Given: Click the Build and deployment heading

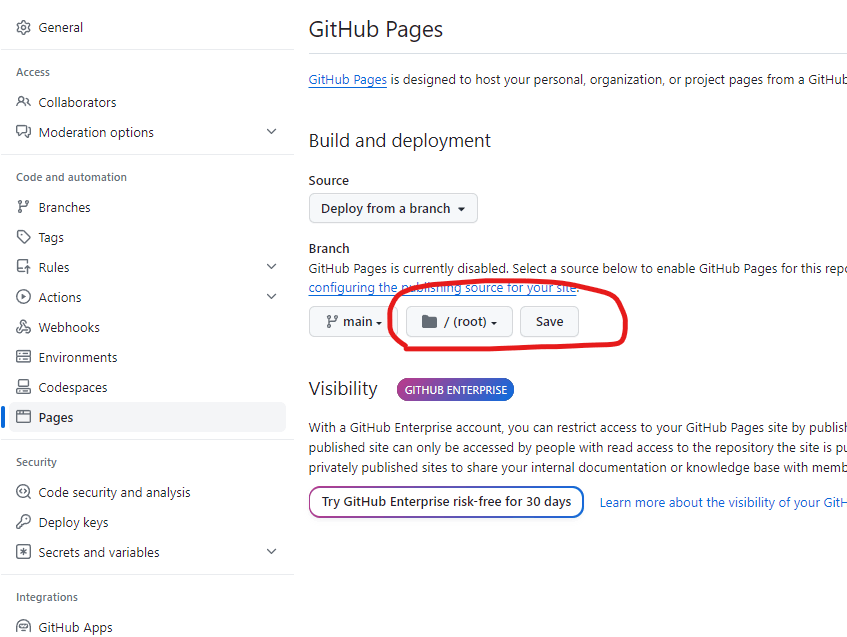Looking at the screenshot, I should pos(399,140).
